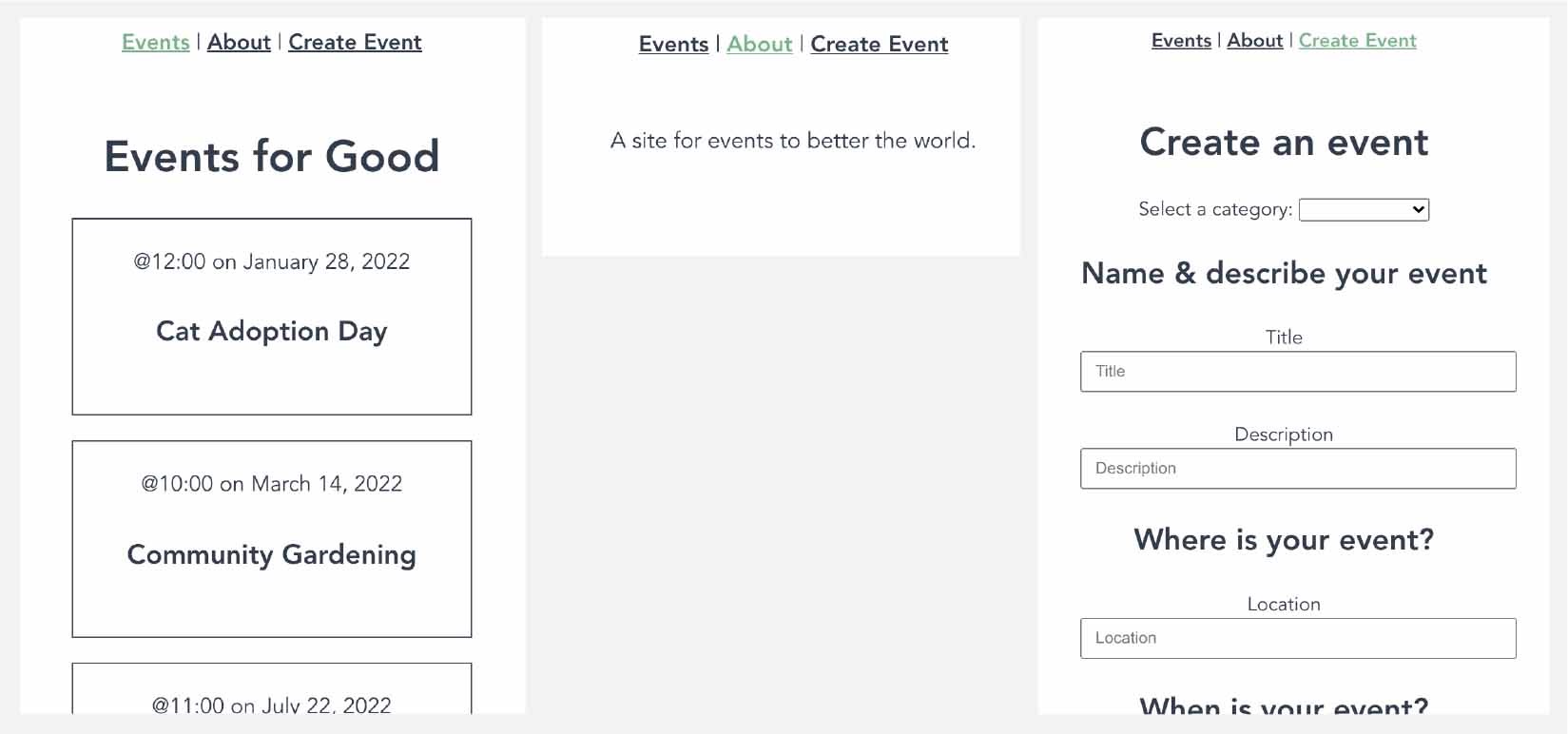Click the Events for Good heading
Image resolution: width=1568 pixels, height=734 pixels.
tap(272, 157)
